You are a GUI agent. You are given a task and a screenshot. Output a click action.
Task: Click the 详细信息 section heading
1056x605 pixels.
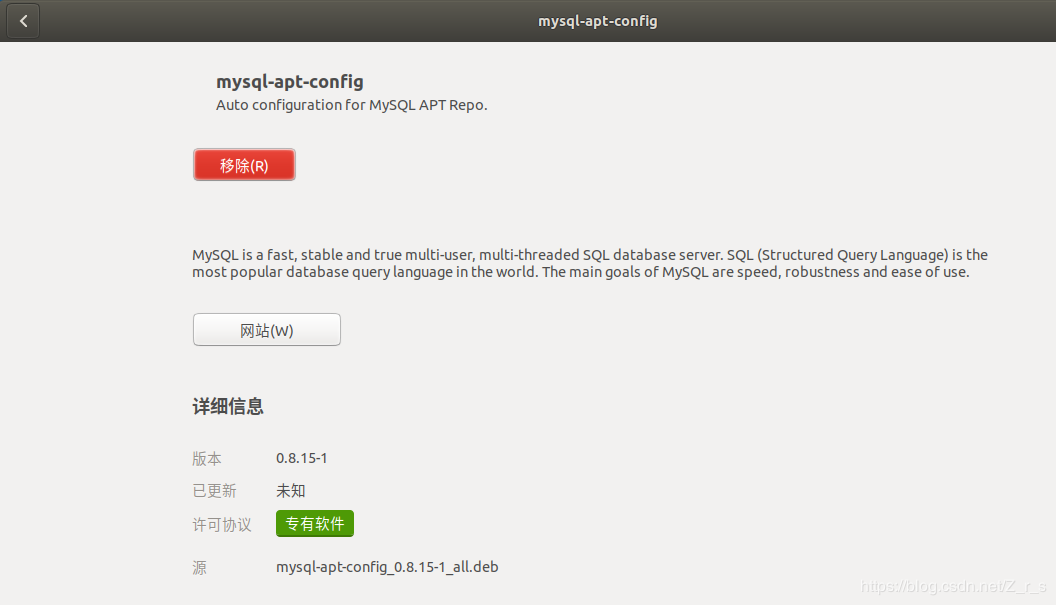pos(228,406)
